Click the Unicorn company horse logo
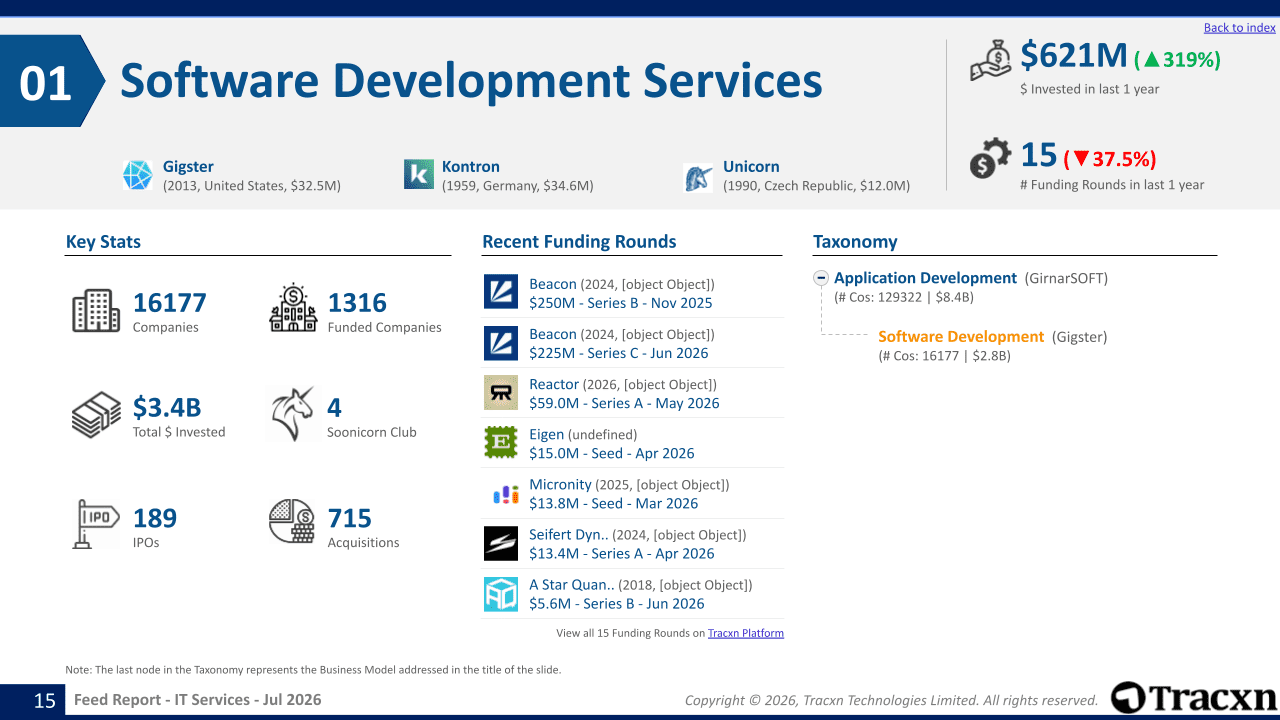The height and width of the screenshot is (720, 1280). pos(698,178)
